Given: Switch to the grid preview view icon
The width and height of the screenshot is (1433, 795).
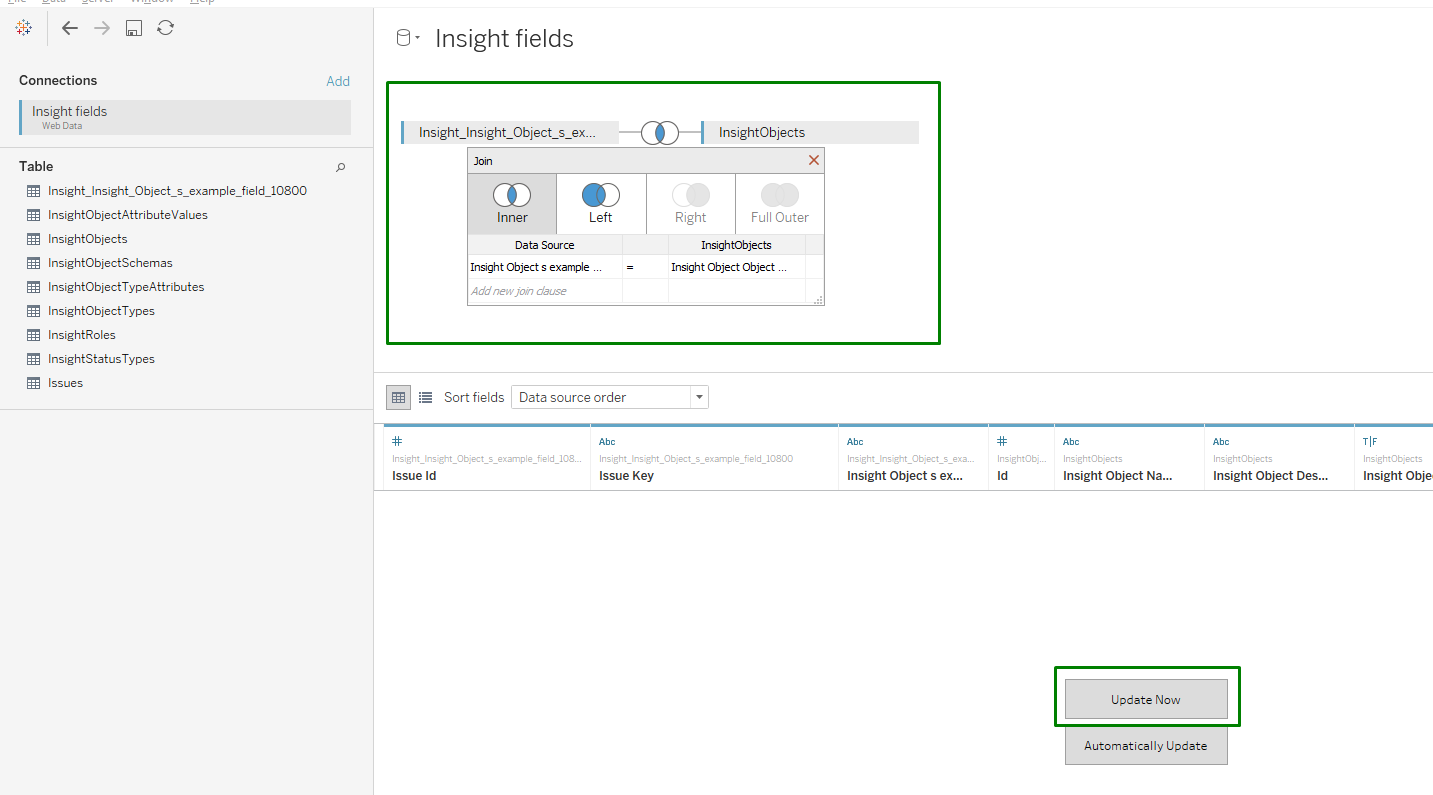Looking at the screenshot, I should [x=399, y=397].
